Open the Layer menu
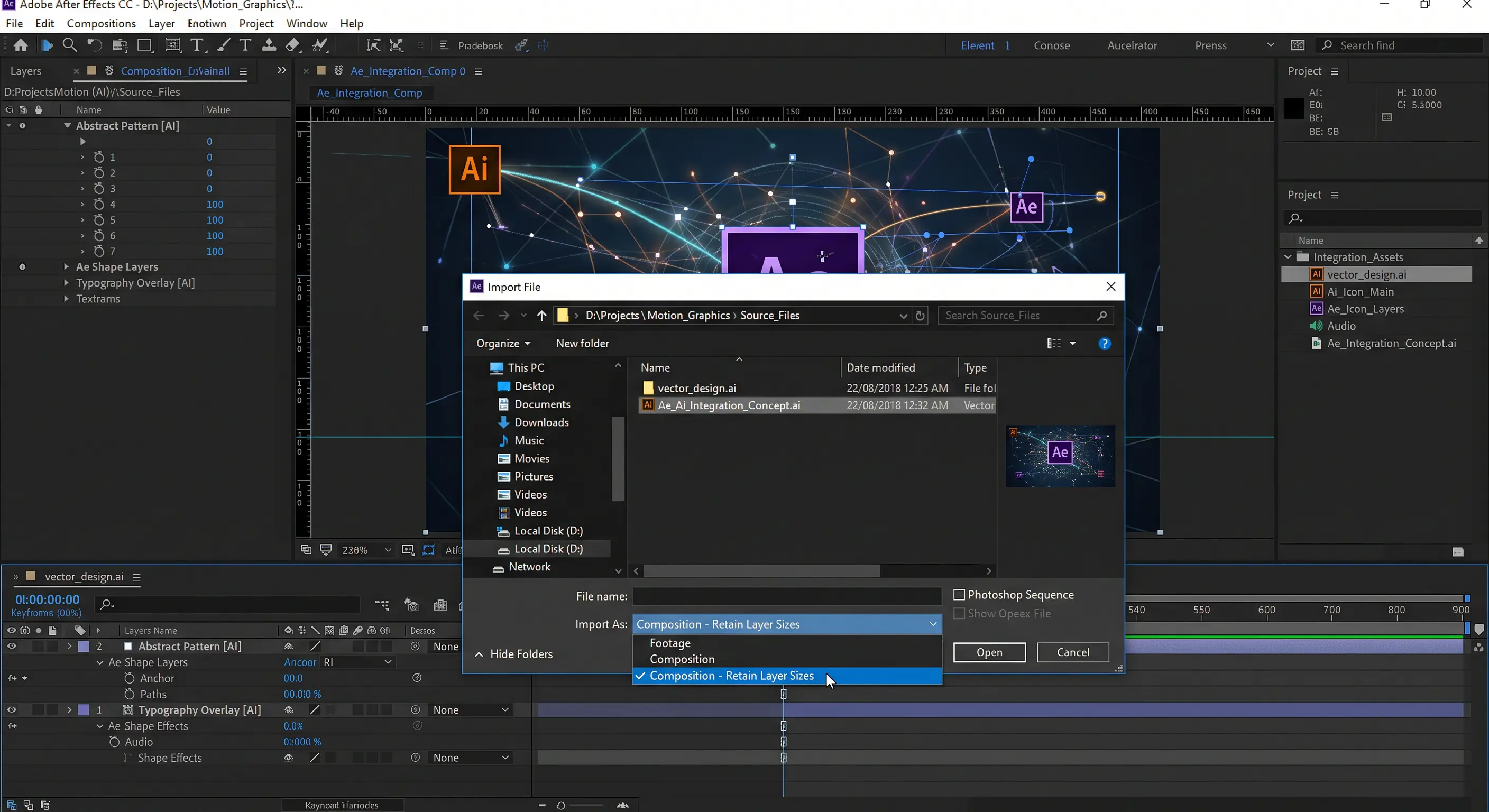 (161, 24)
